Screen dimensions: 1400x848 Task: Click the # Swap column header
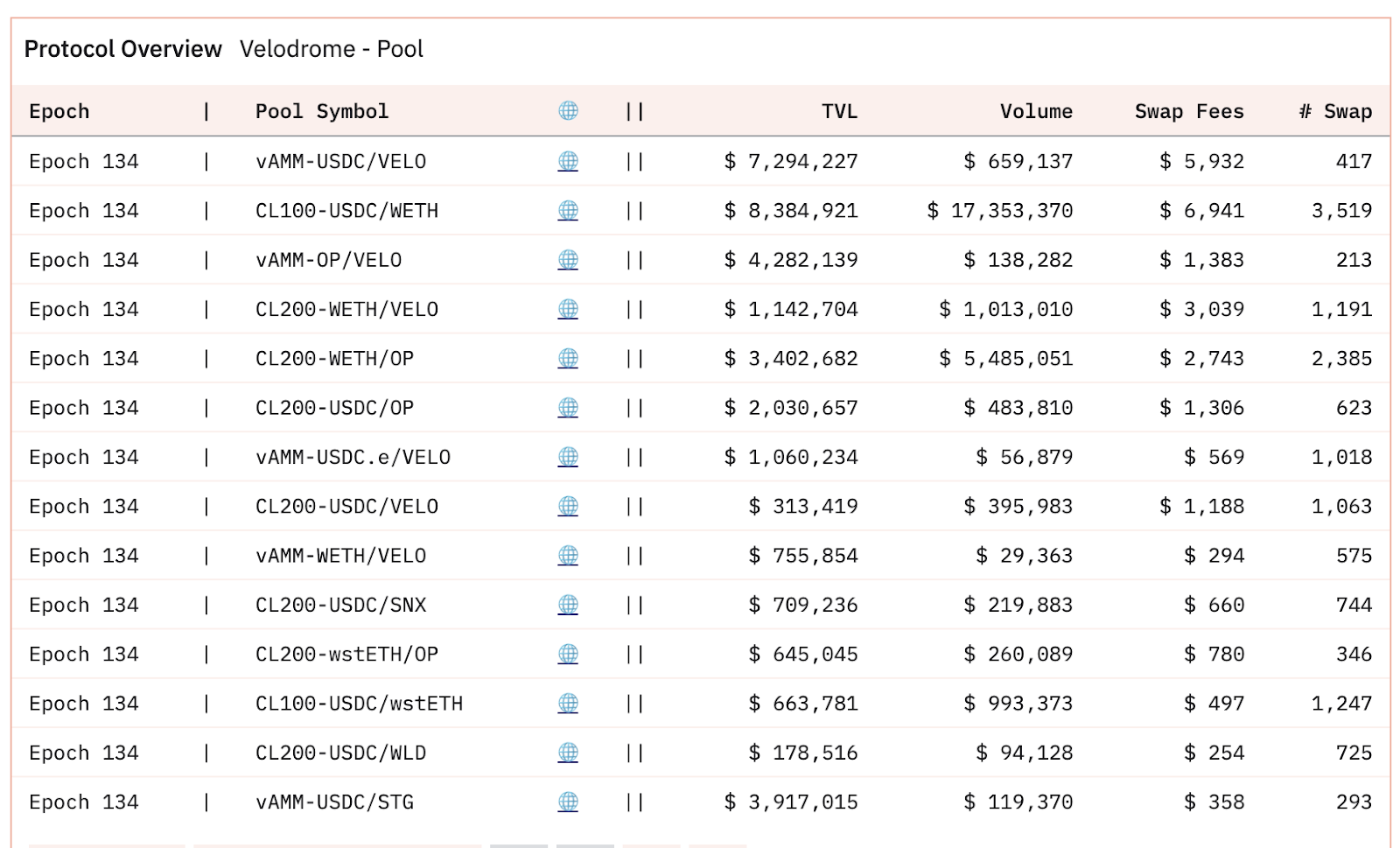[1335, 111]
